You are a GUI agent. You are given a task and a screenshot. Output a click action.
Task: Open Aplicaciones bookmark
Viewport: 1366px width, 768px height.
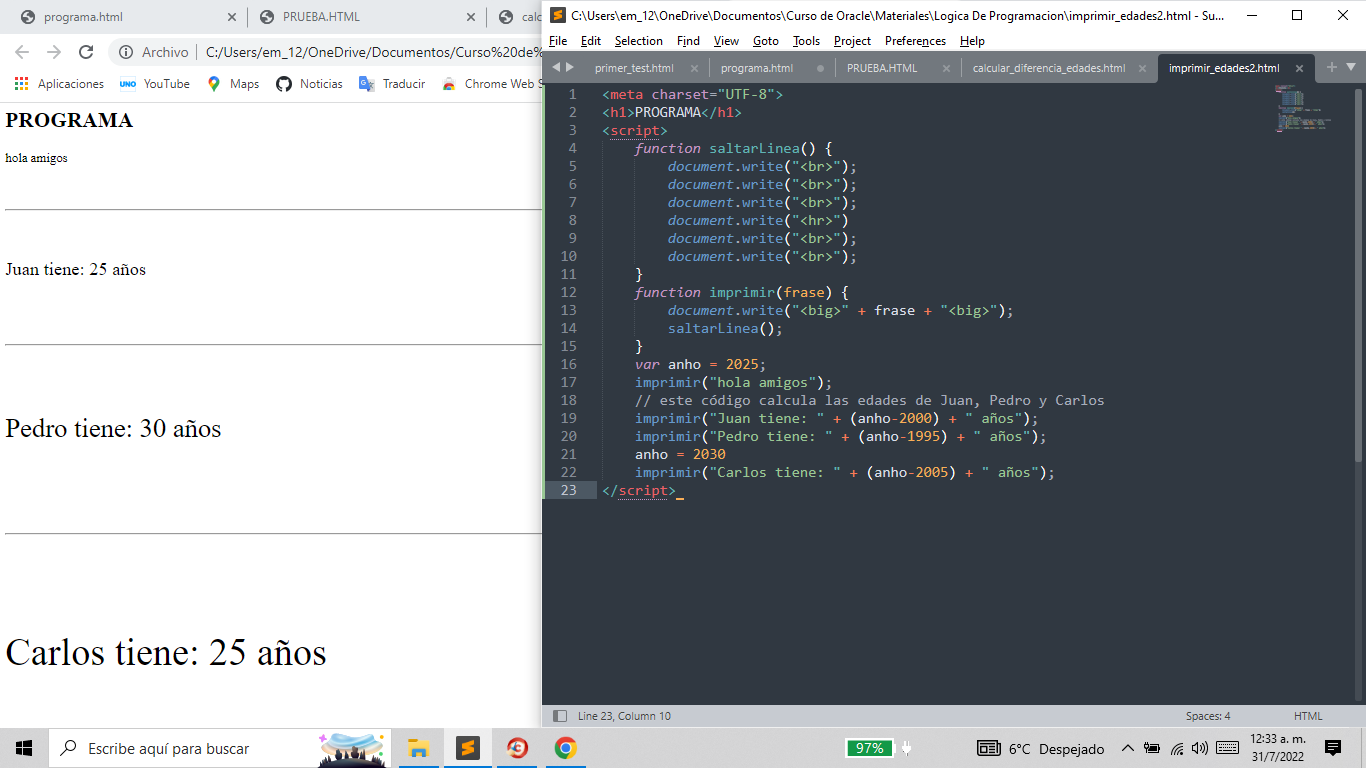pyautogui.click(x=59, y=84)
